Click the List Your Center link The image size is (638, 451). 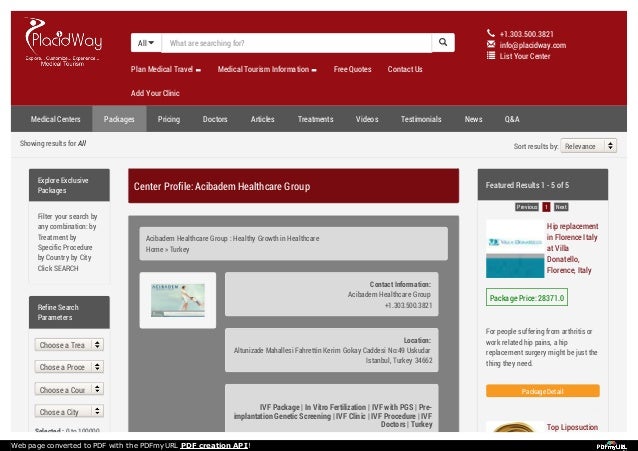point(525,56)
